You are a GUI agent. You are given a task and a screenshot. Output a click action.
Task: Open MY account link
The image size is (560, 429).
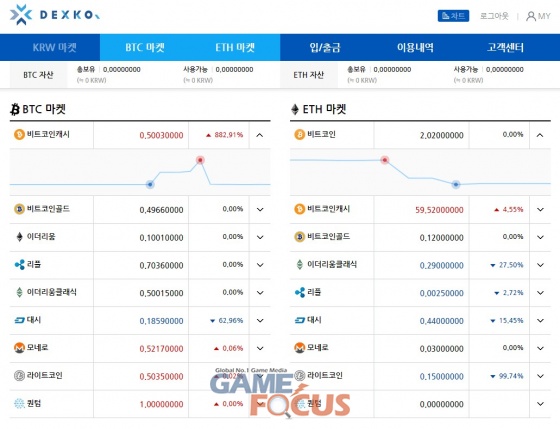point(538,16)
